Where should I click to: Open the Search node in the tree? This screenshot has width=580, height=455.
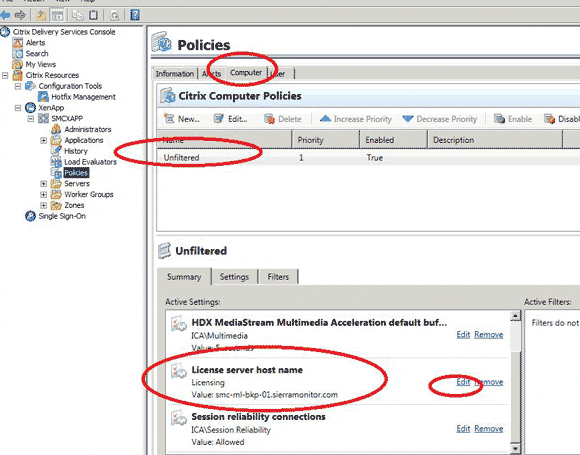[x=37, y=53]
